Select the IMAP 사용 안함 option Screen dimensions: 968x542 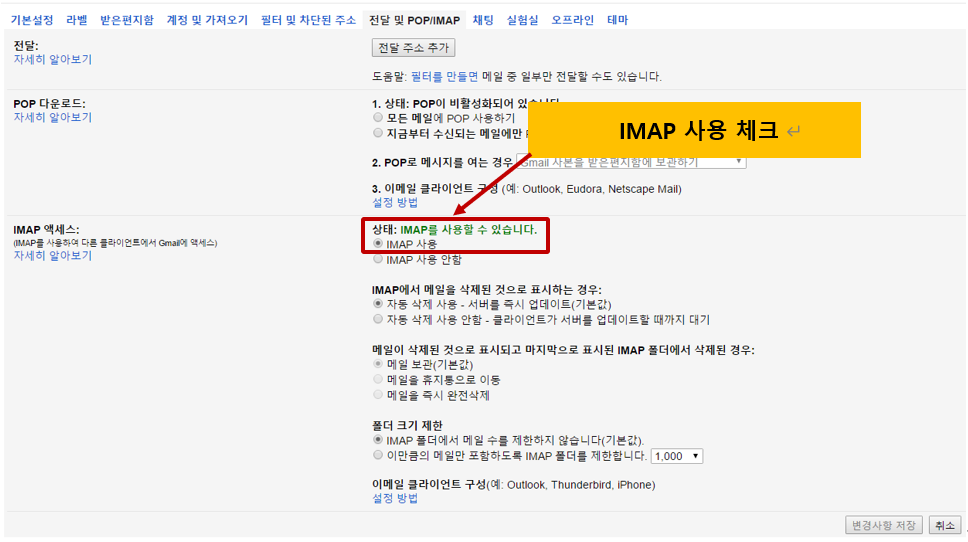click(378, 260)
